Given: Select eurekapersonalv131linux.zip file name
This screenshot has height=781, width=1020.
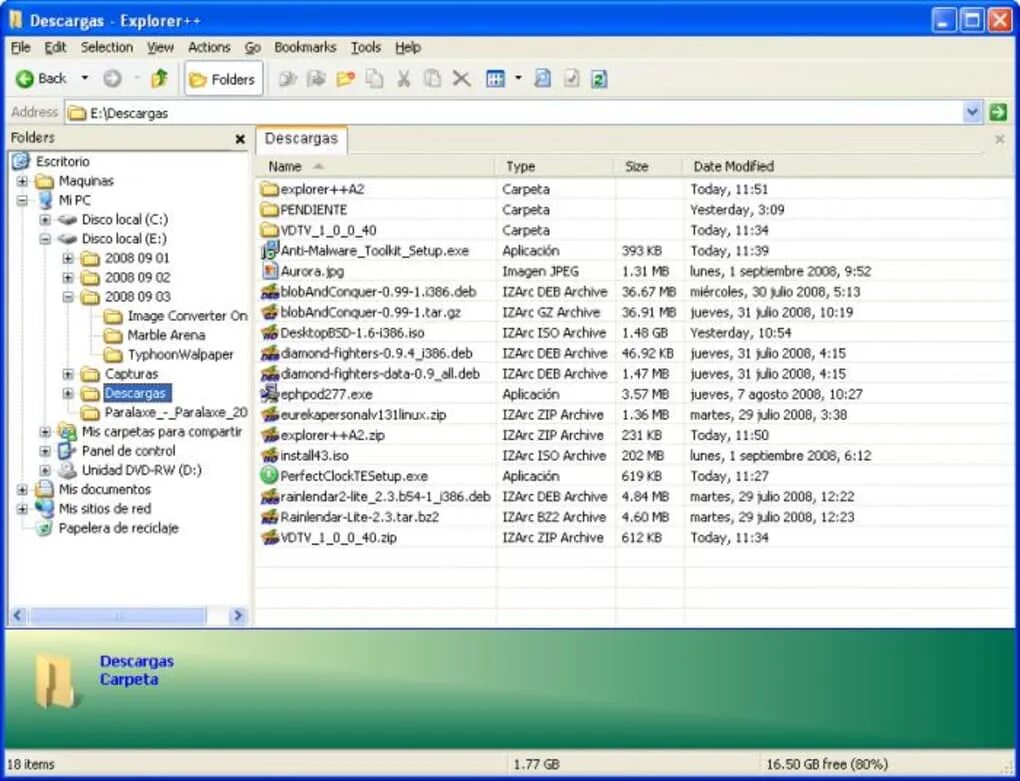Looking at the screenshot, I should pyautogui.click(x=363, y=415).
